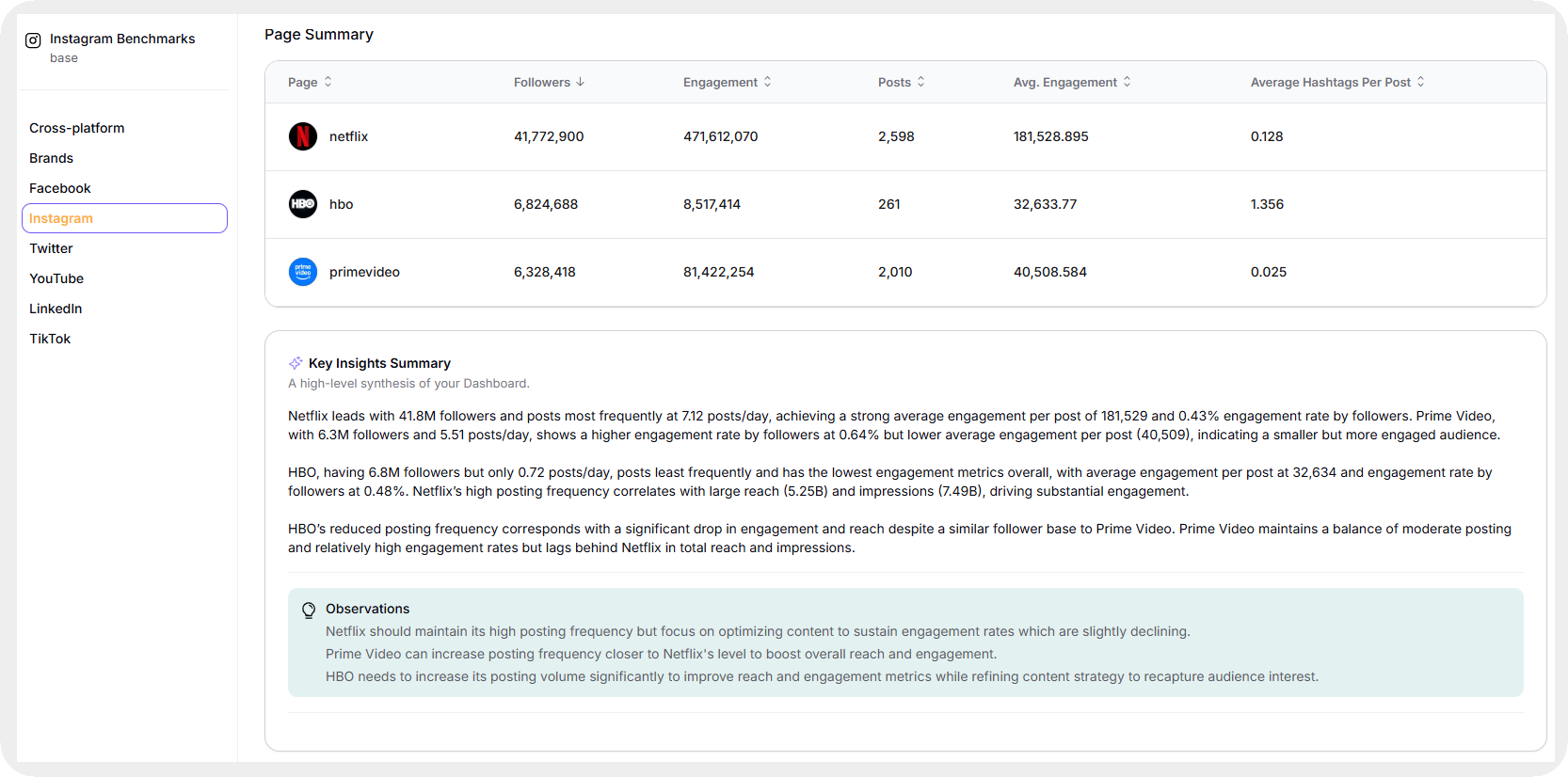Click the Instagram logo icon in sidebar header
1568x777 pixels.
33,40
